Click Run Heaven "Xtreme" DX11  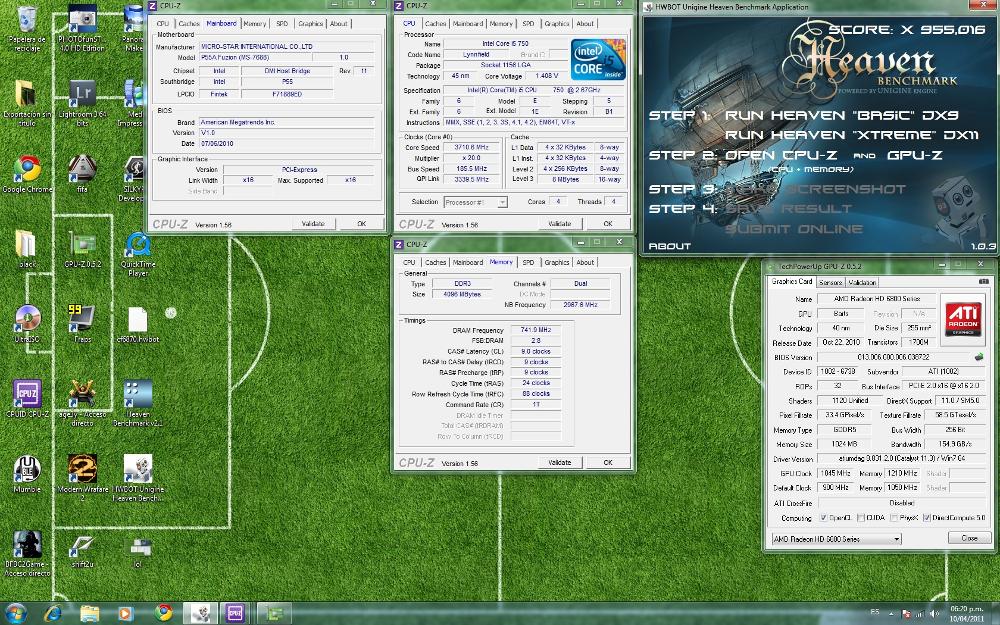point(853,135)
